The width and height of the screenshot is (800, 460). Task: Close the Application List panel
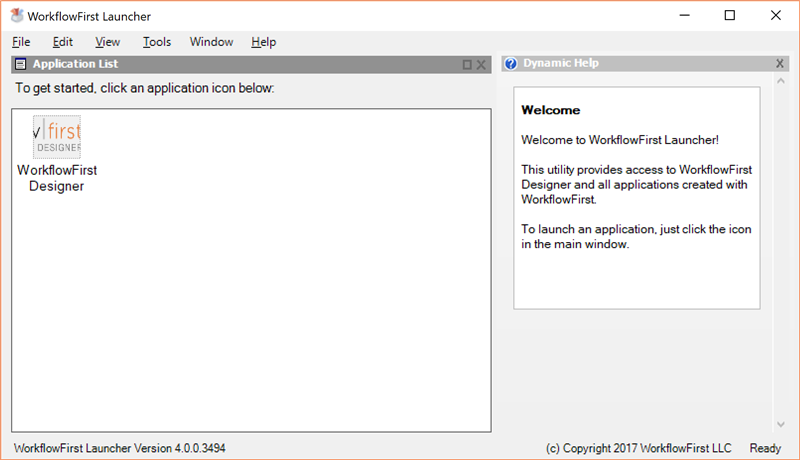click(x=481, y=65)
